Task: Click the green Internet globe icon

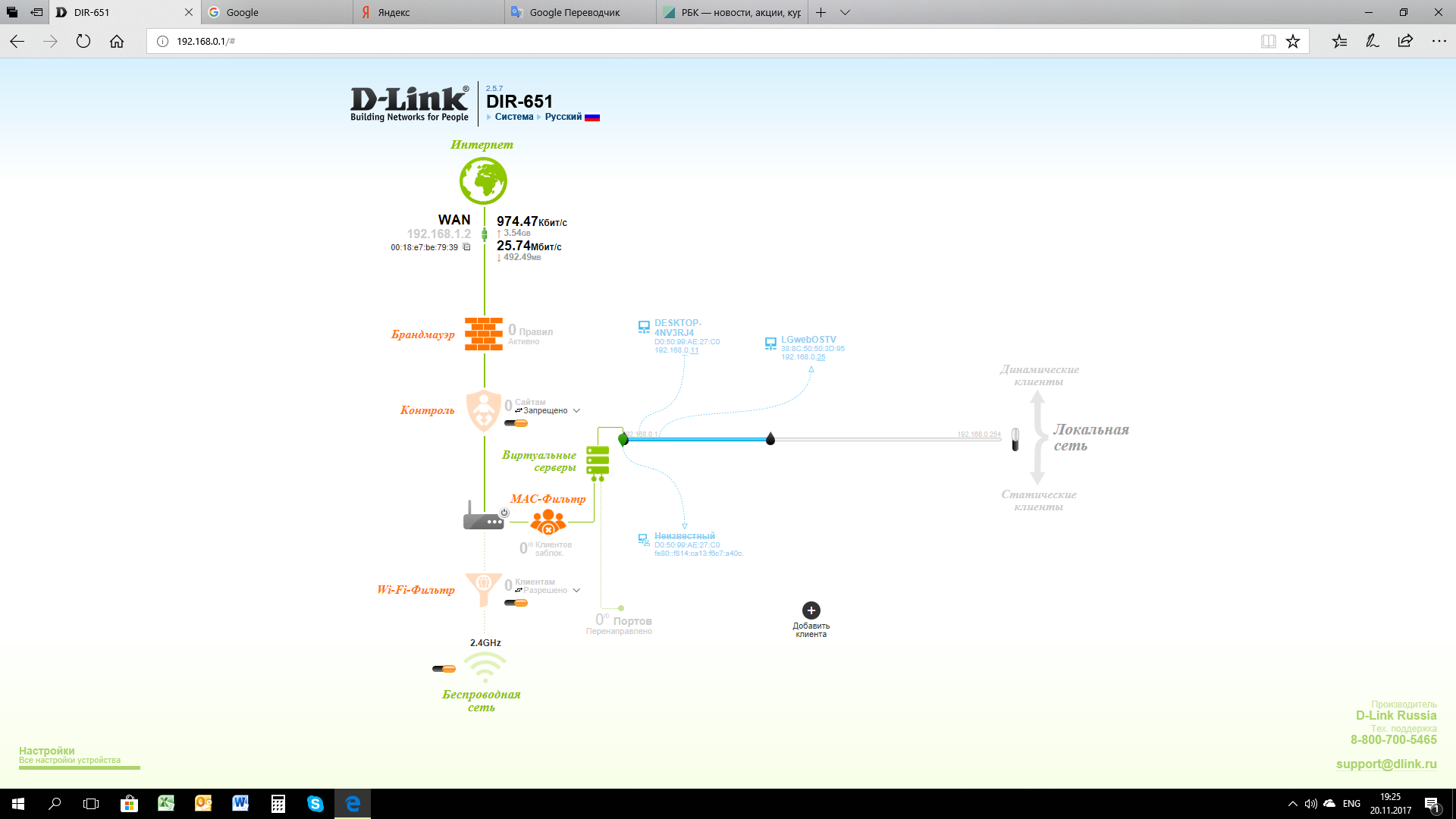Action: point(483,180)
